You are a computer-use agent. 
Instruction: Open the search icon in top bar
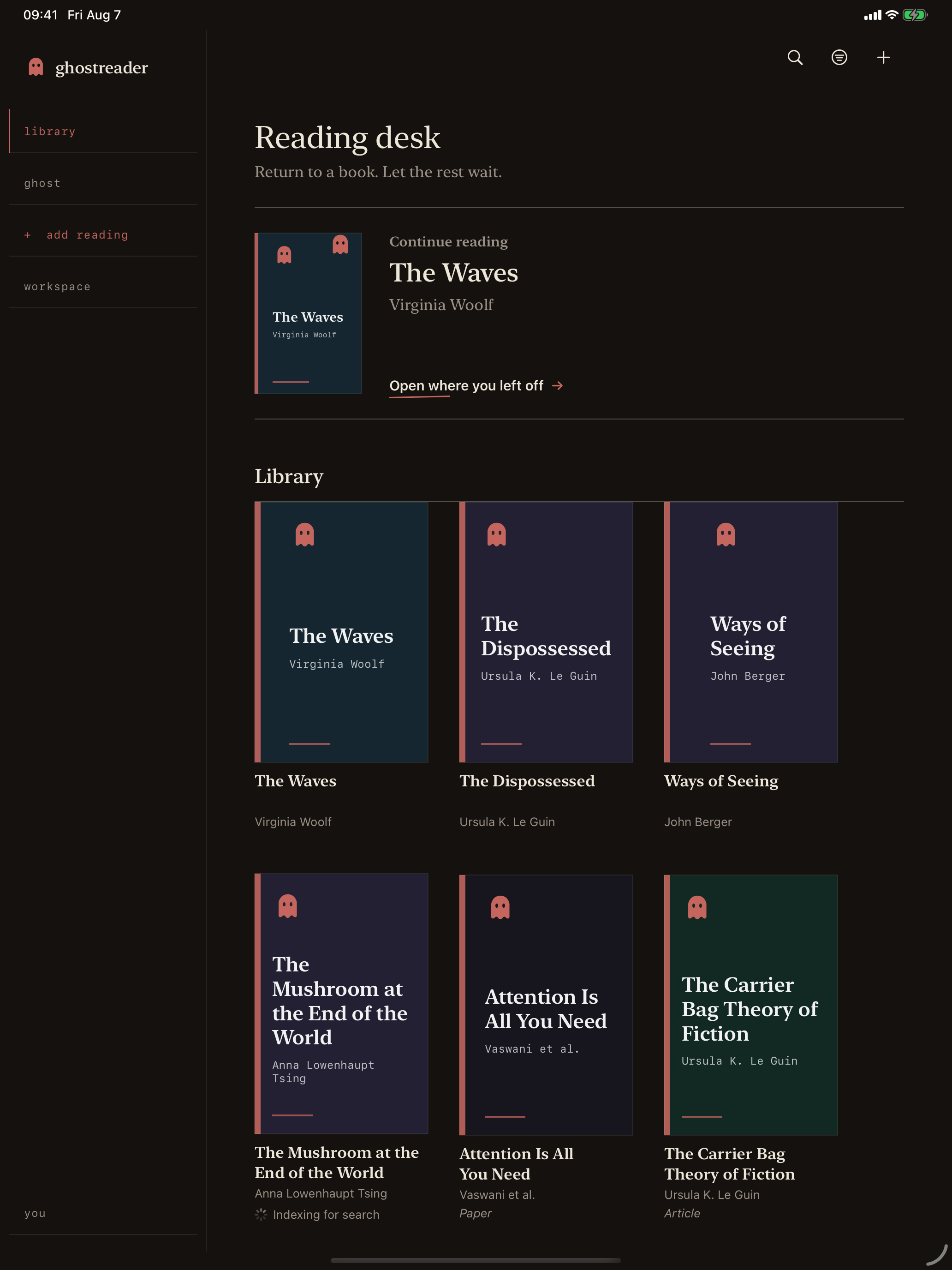click(x=795, y=57)
